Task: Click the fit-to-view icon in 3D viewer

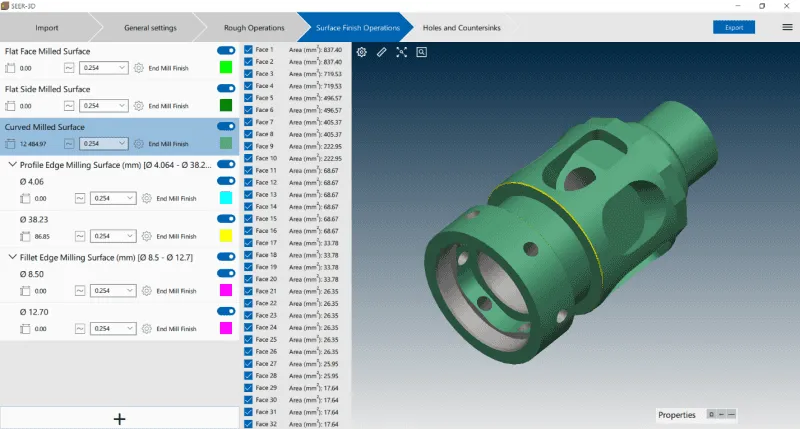Action: tap(402, 52)
